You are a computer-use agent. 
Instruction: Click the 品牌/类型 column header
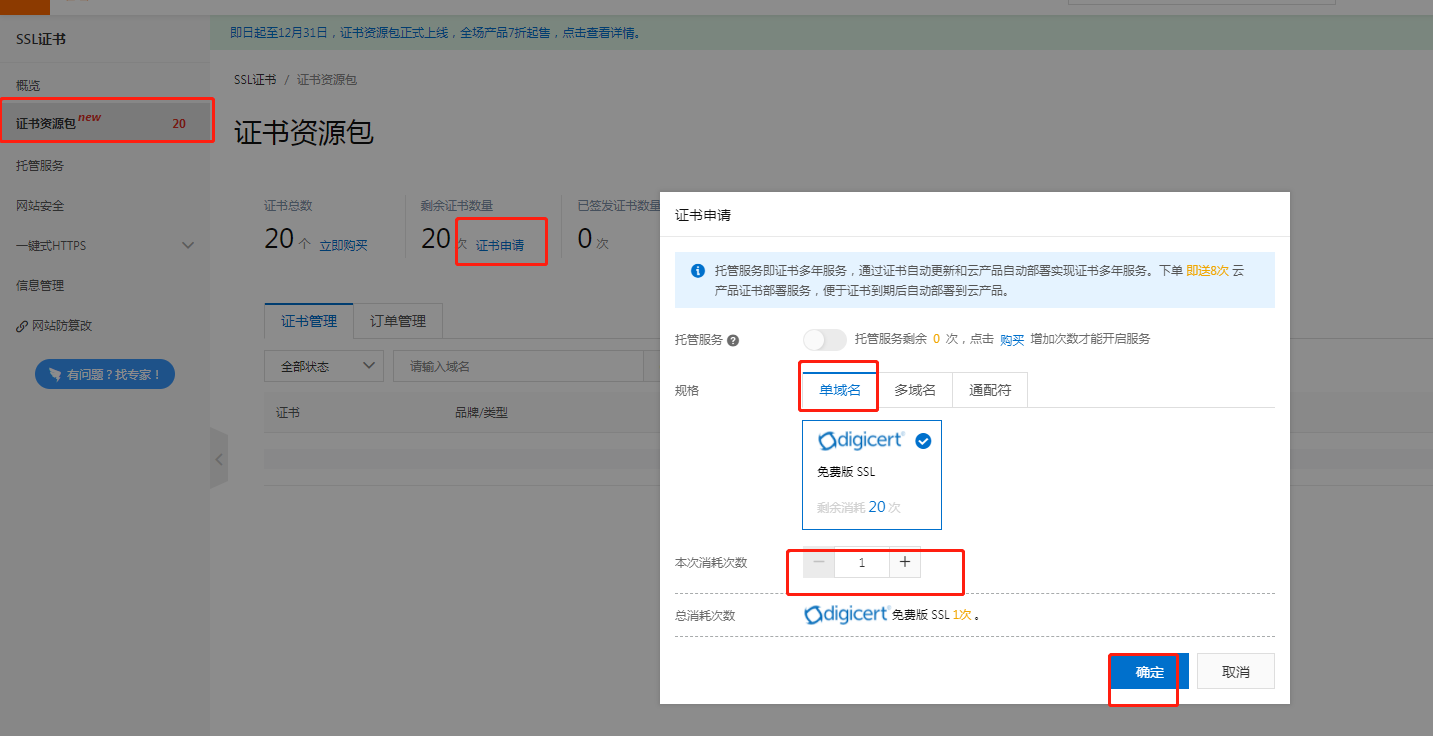tap(481, 412)
